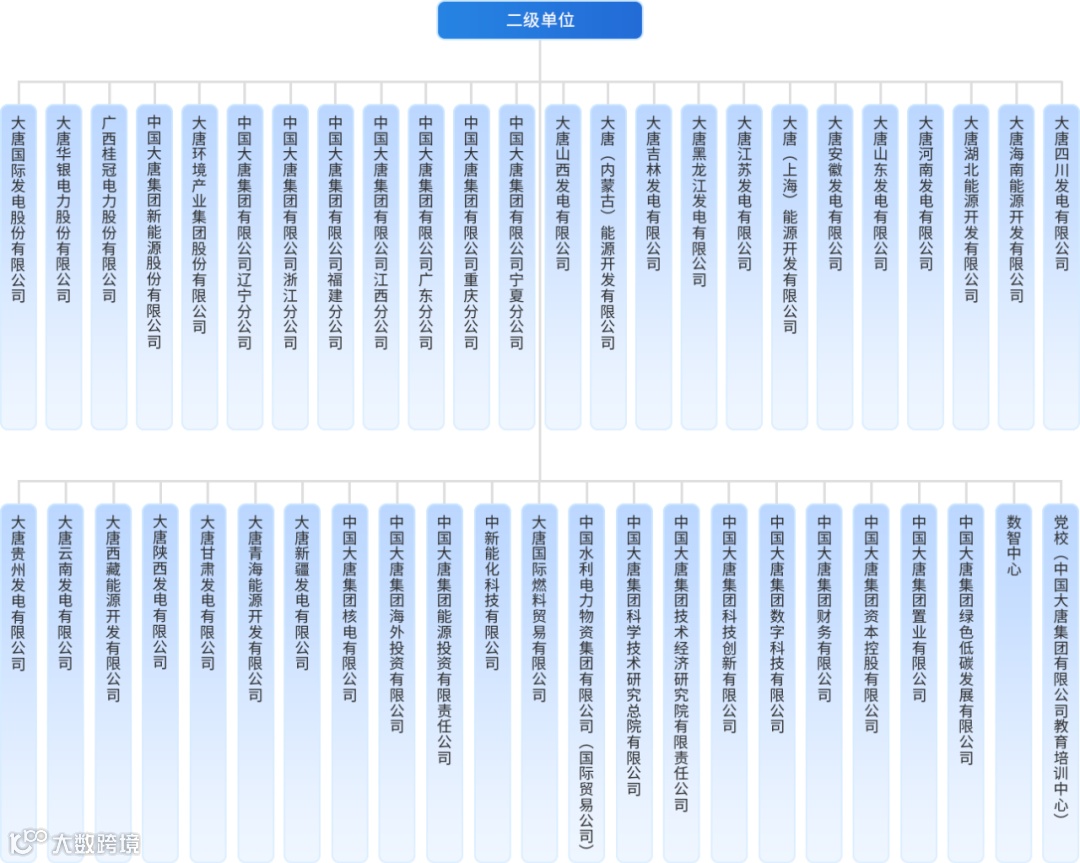This screenshot has height=863, width=1080.
Task: Select the 辽宁分公司 box
Action: pyautogui.click(x=245, y=267)
